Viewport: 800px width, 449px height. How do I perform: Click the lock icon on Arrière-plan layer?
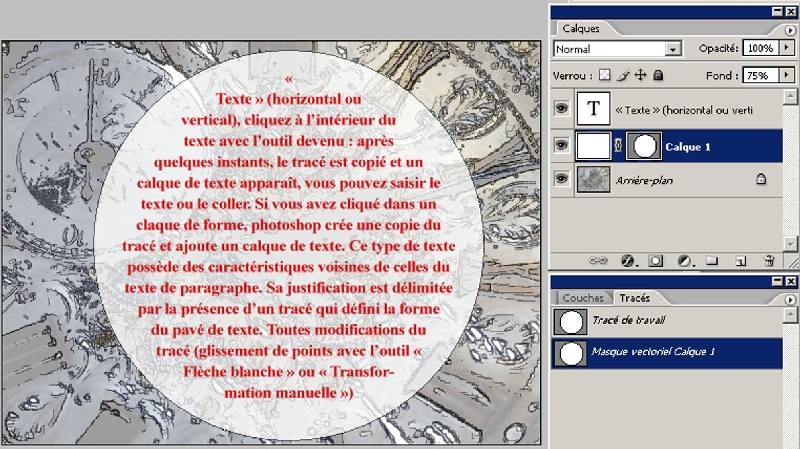(x=761, y=179)
